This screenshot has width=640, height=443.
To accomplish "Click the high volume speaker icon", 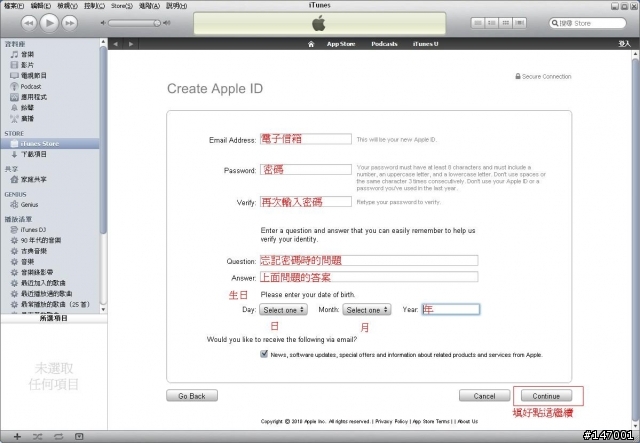I will click(167, 23).
